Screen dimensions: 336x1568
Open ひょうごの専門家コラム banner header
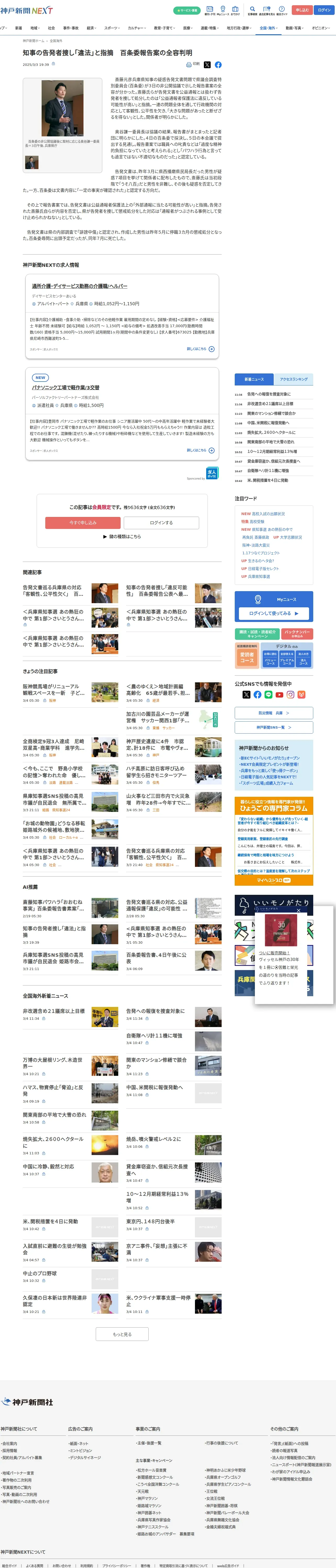click(274, 806)
